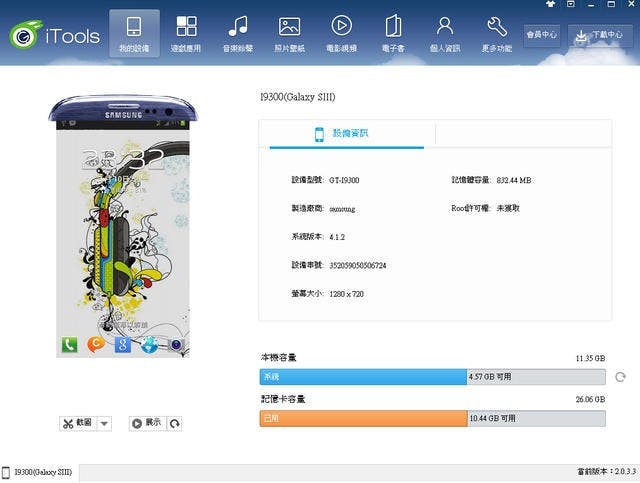Click the 截圖 screenshot button

pyautogui.click(x=77, y=423)
